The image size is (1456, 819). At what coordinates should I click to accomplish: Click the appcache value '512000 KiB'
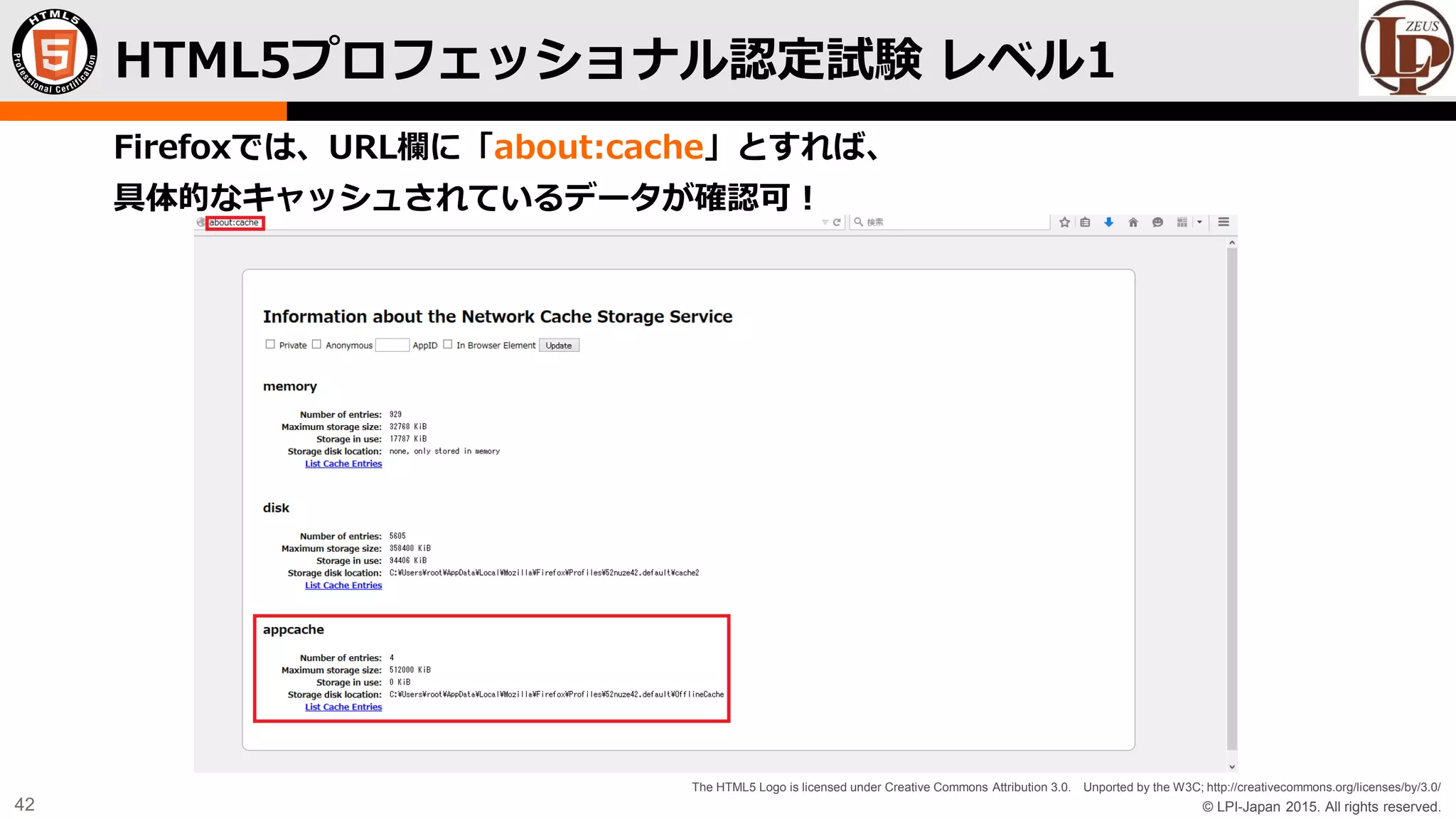(410, 670)
